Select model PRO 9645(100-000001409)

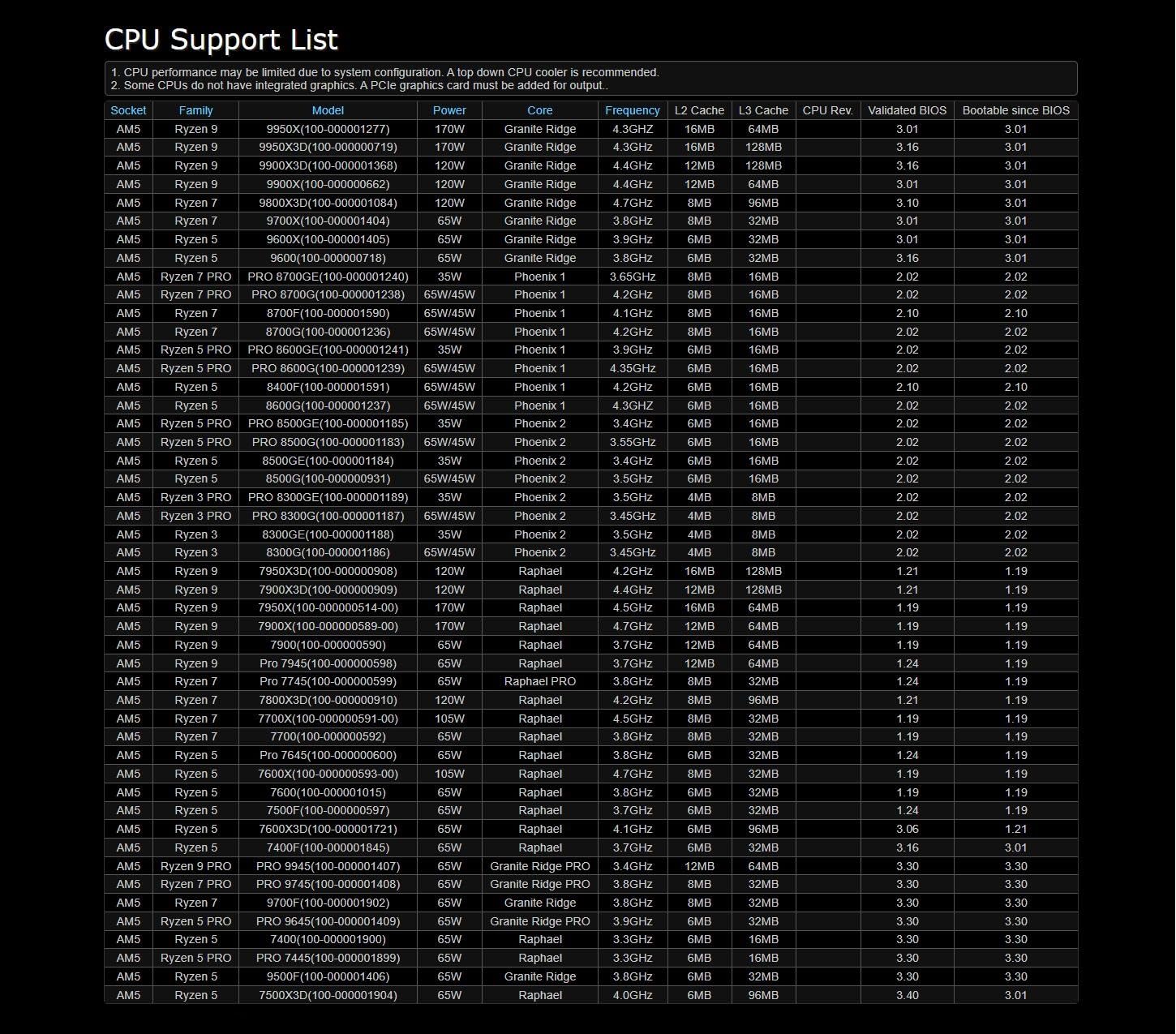[328, 921]
